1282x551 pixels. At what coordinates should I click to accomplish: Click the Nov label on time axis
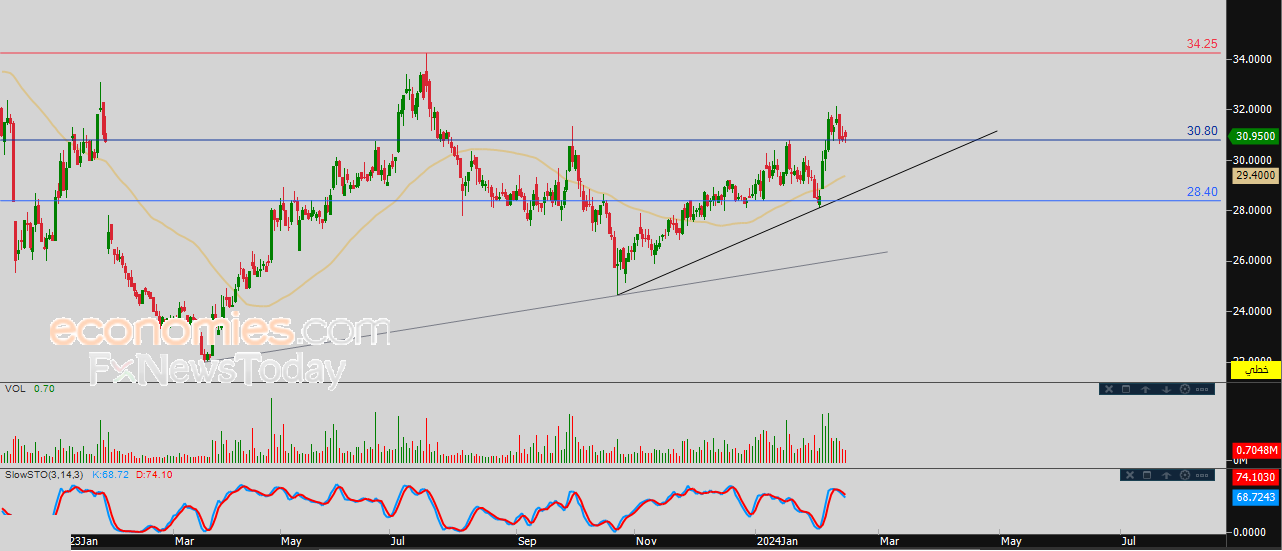[x=646, y=541]
